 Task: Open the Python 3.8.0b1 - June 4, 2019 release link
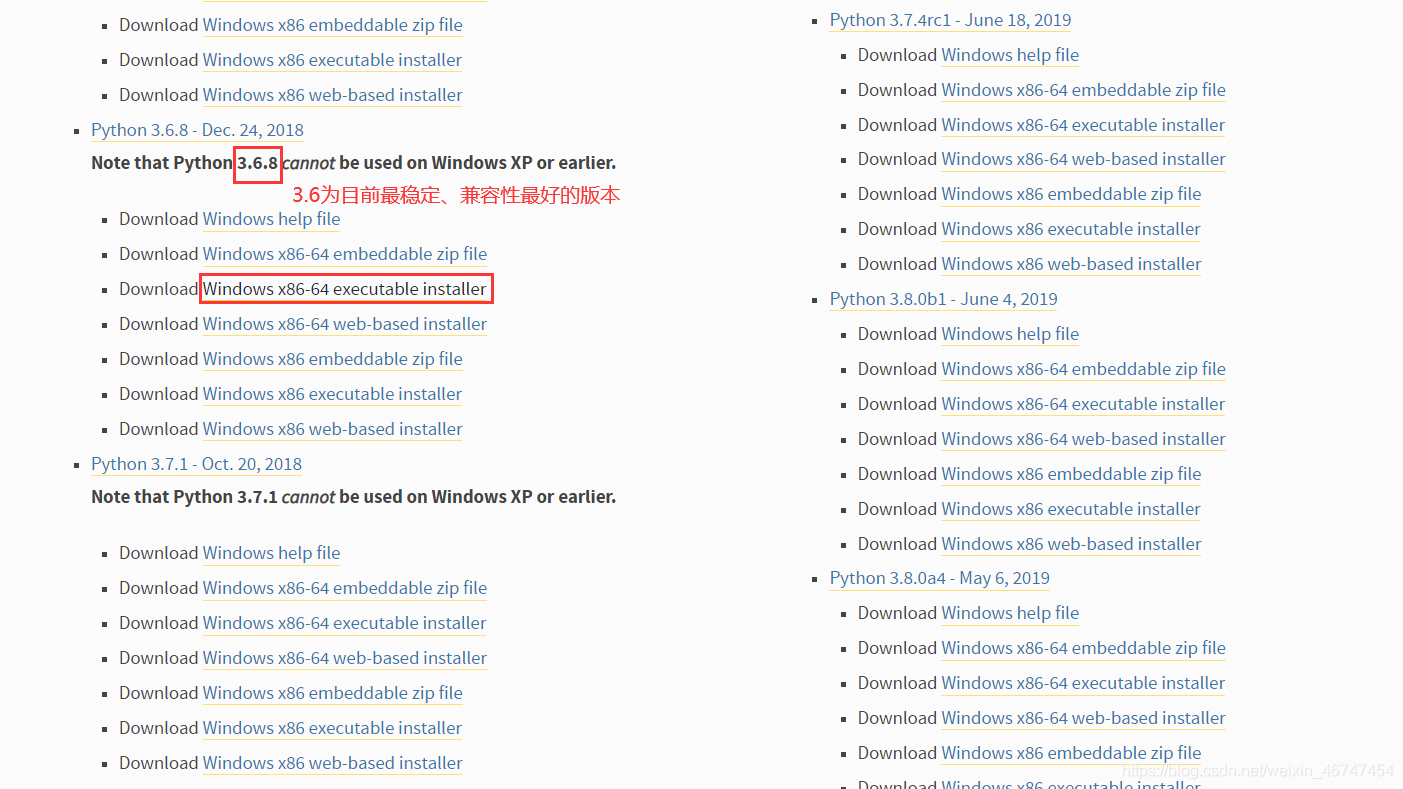pos(944,299)
